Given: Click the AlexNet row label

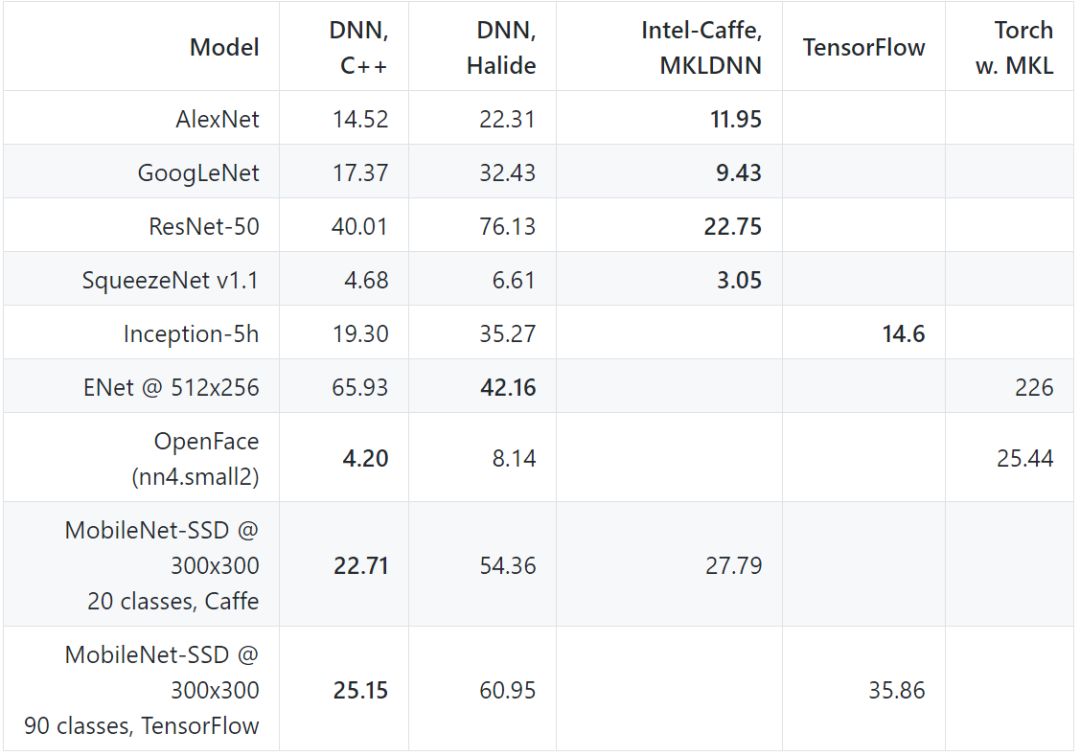Looking at the screenshot, I should 217,119.
